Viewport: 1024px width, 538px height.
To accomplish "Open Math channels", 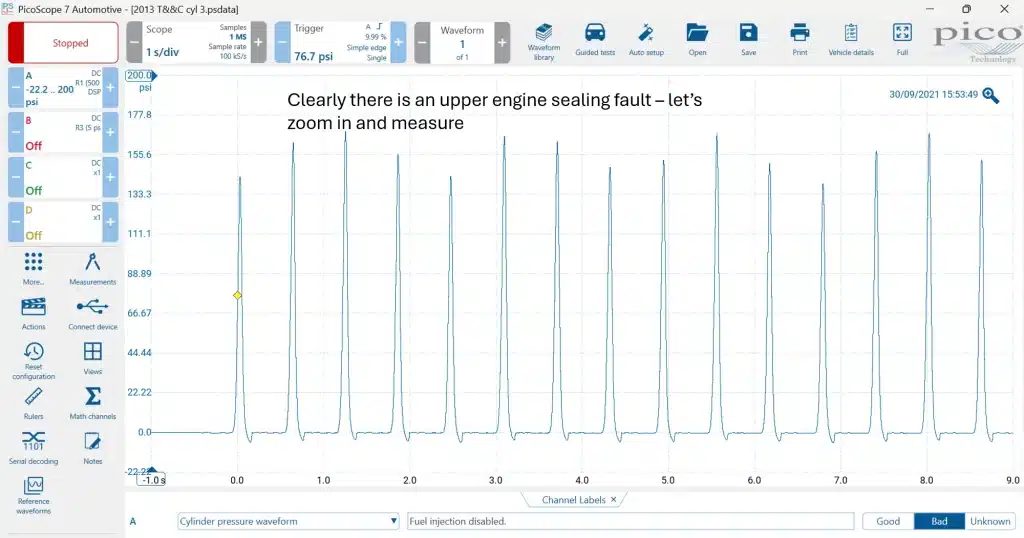I will [93, 404].
